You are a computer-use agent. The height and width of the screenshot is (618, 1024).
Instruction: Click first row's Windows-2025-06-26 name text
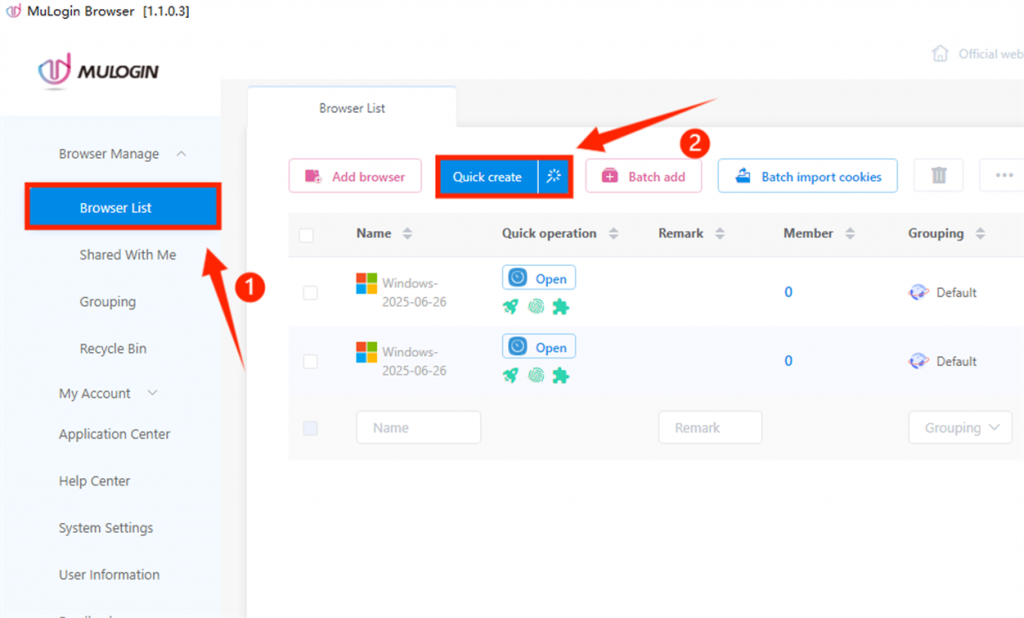414,292
